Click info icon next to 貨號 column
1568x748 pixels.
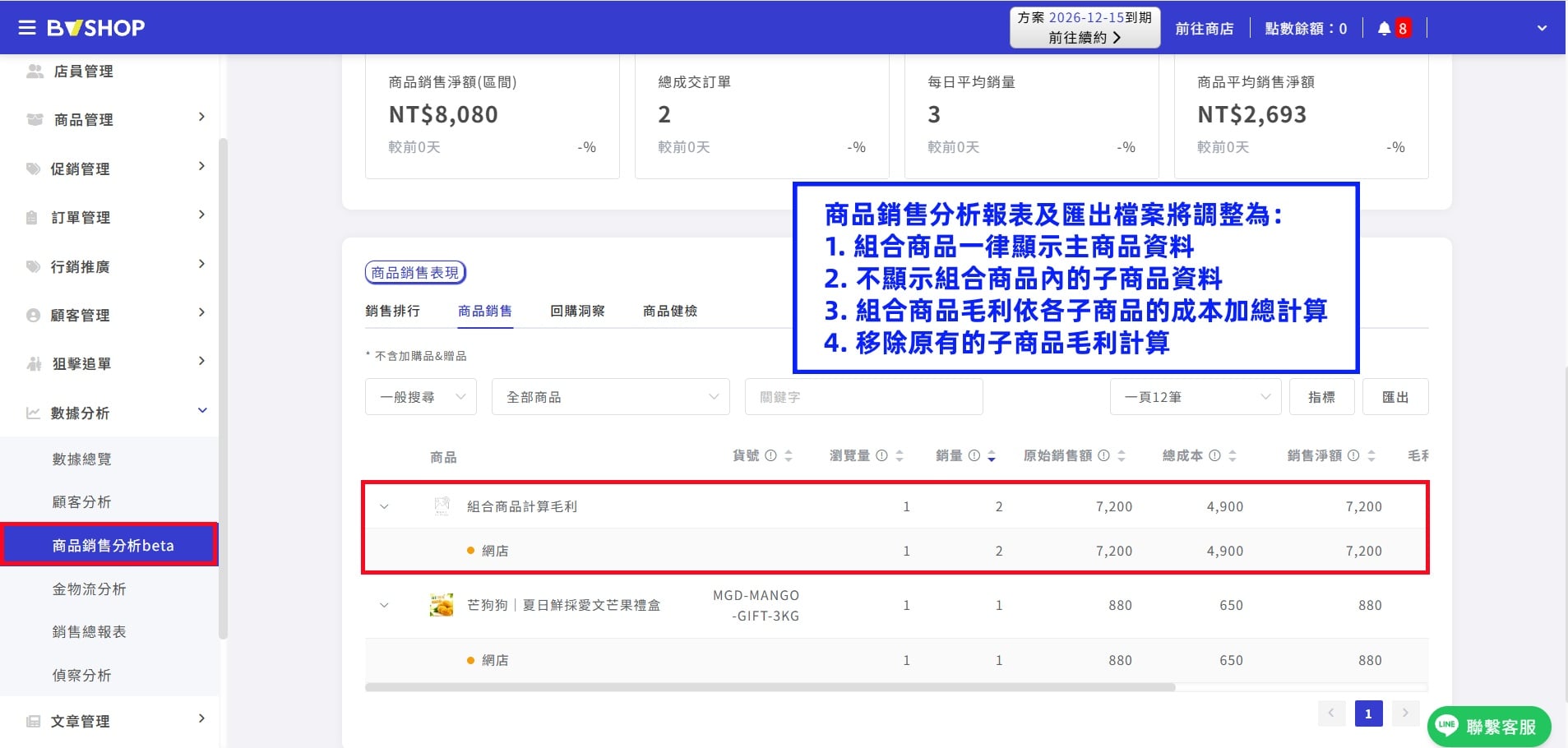point(770,455)
